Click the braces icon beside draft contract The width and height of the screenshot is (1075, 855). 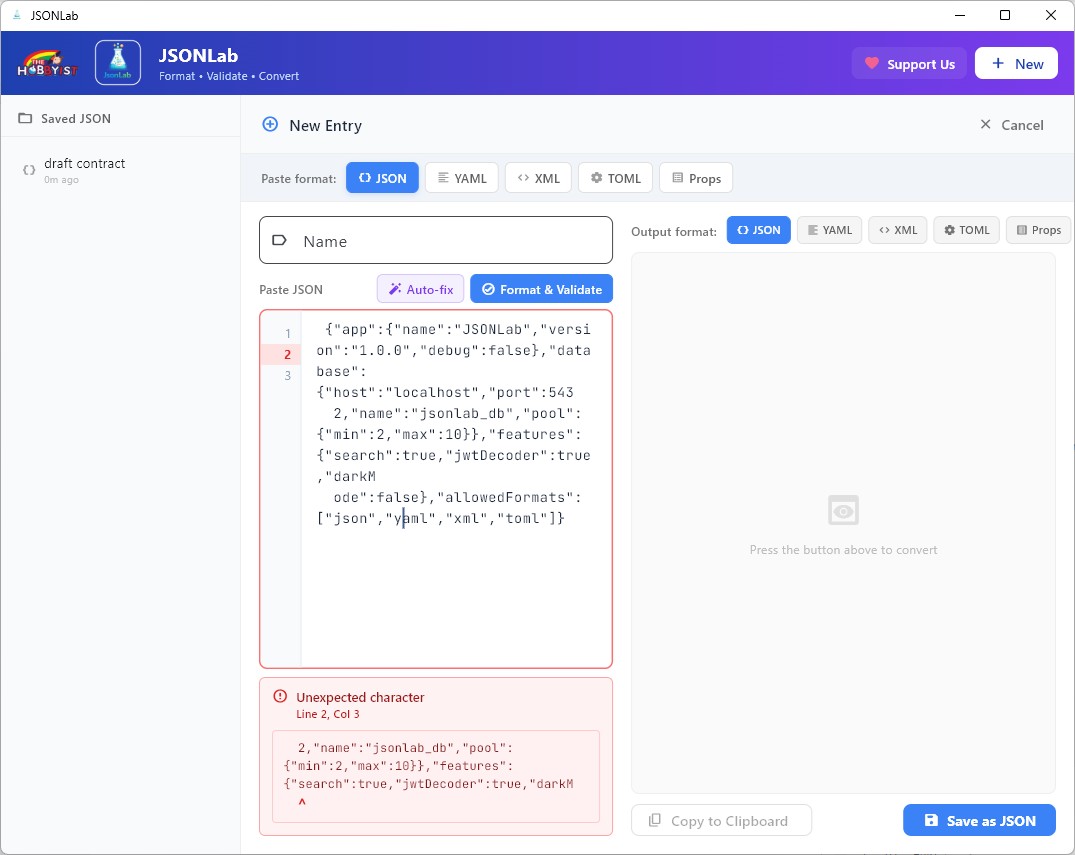[x=29, y=170]
